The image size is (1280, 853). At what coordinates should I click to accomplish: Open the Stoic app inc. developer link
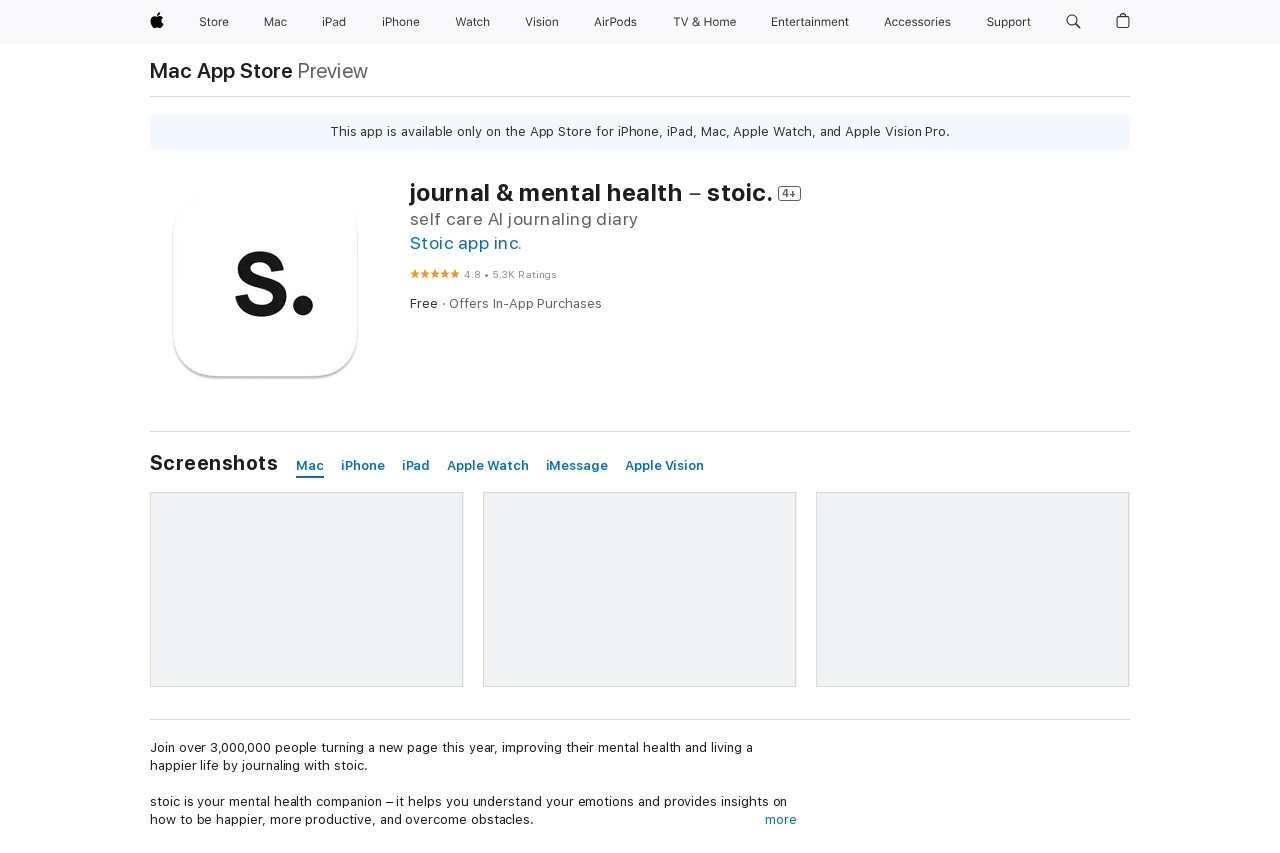(466, 244)
